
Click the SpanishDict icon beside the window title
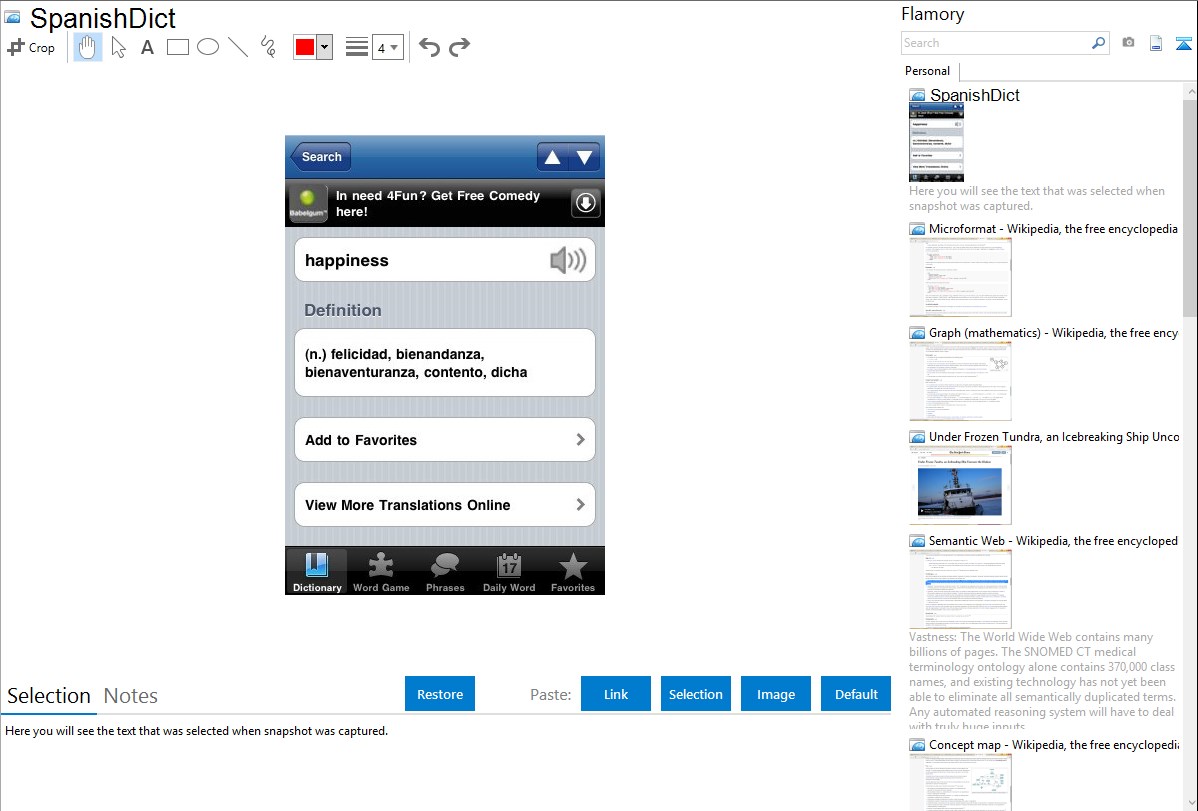click(x=12, y=17)
